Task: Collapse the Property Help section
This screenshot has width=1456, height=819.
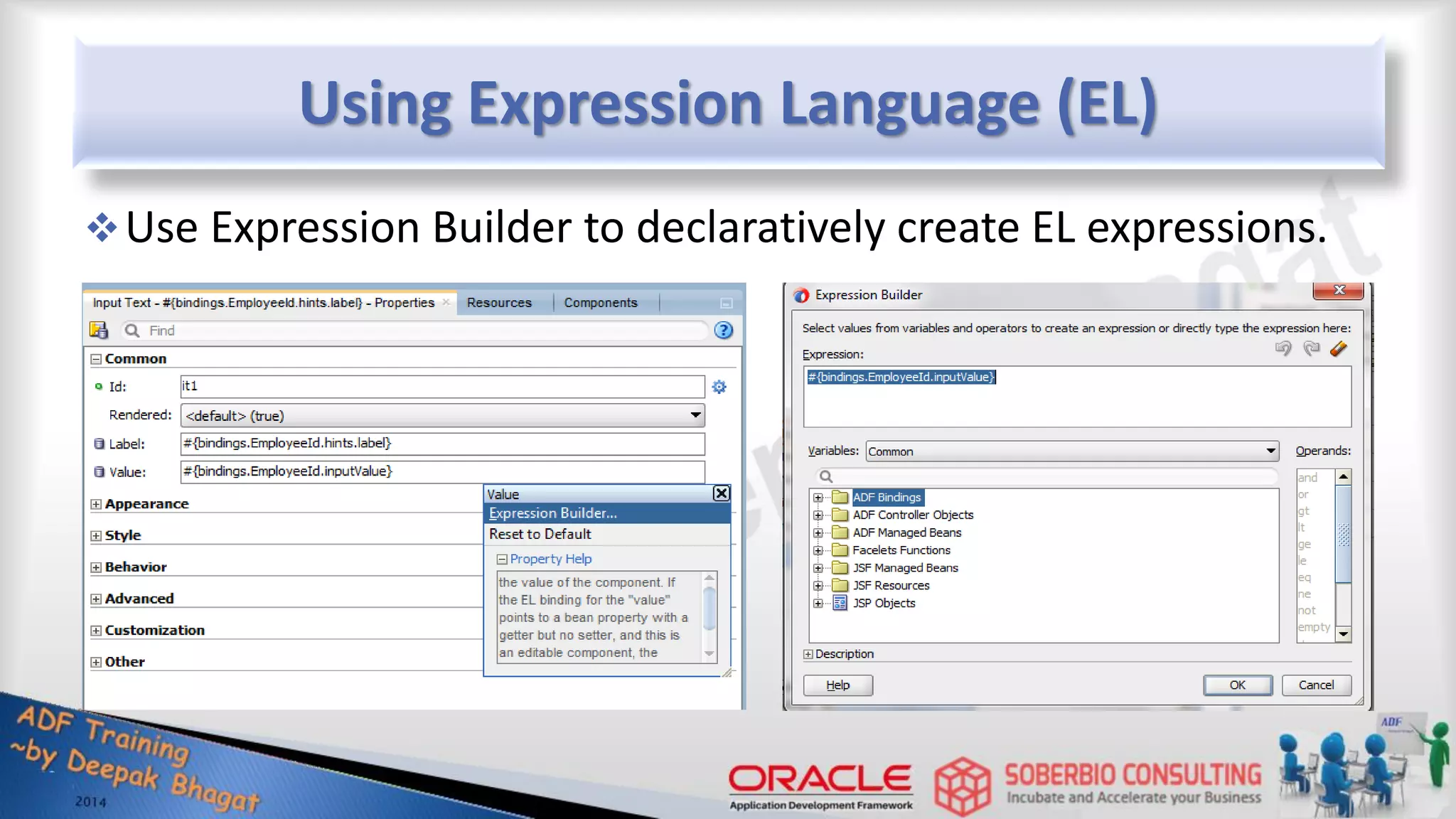Action: click(x=502, y=560)
